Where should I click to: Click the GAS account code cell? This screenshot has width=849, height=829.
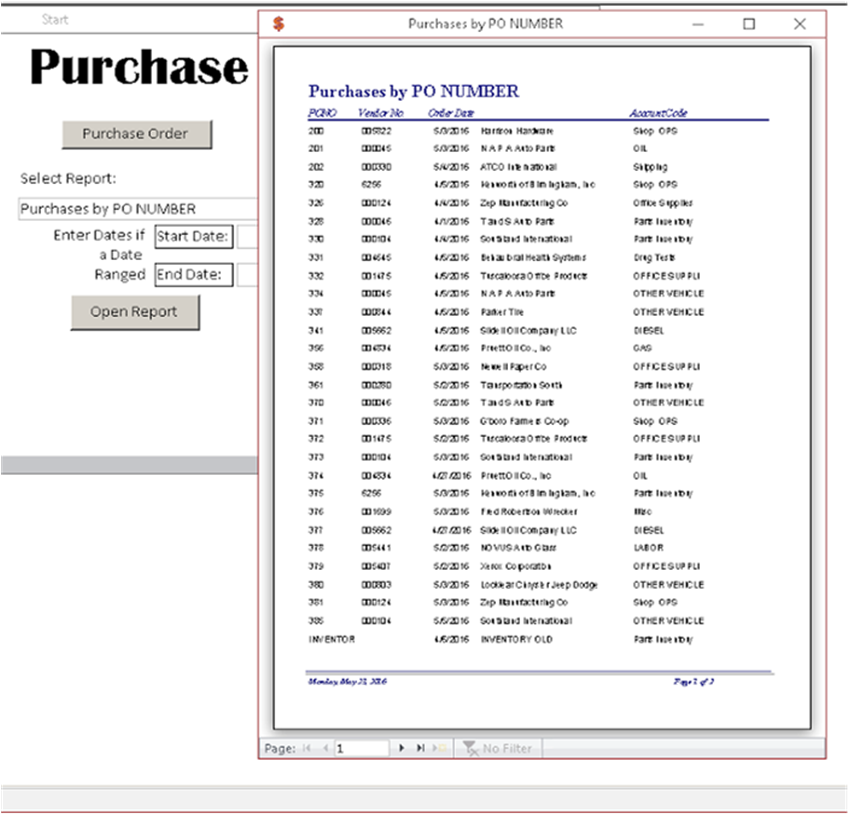(643, 348)
